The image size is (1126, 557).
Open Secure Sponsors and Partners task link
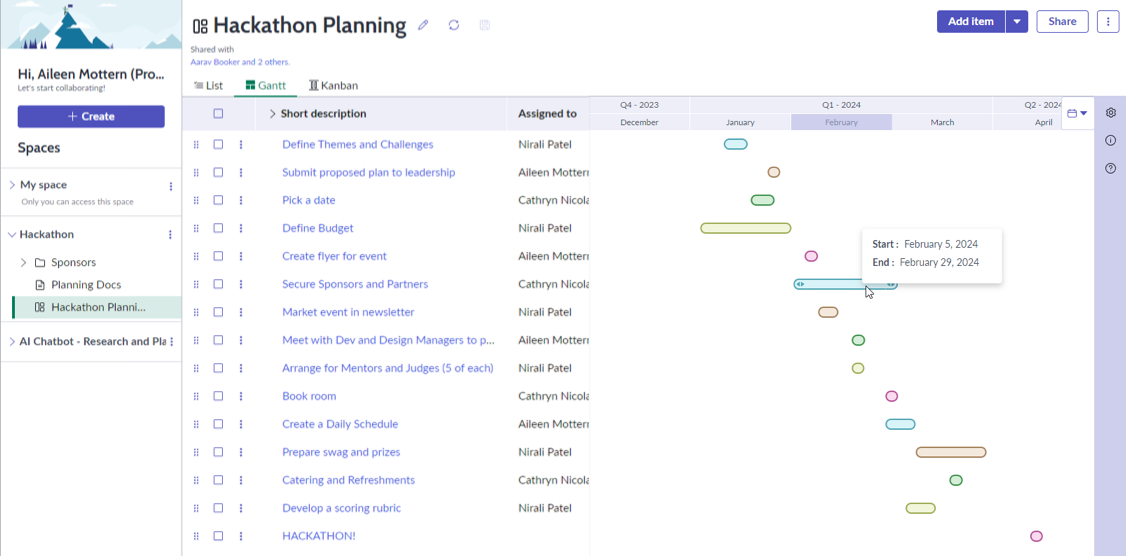(x=355, y=284)
